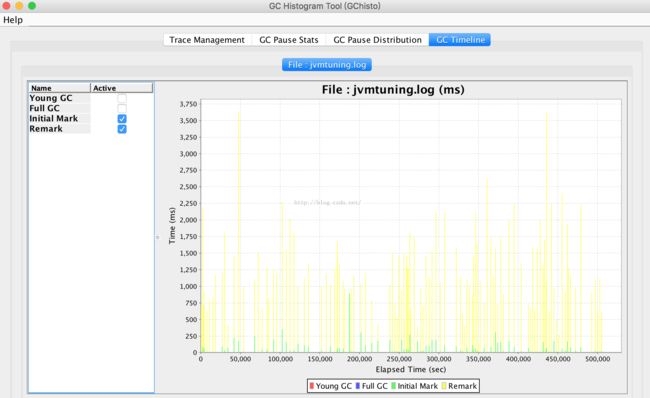
Task: Enable the Full GC checkbox
Action: point(122,109)
